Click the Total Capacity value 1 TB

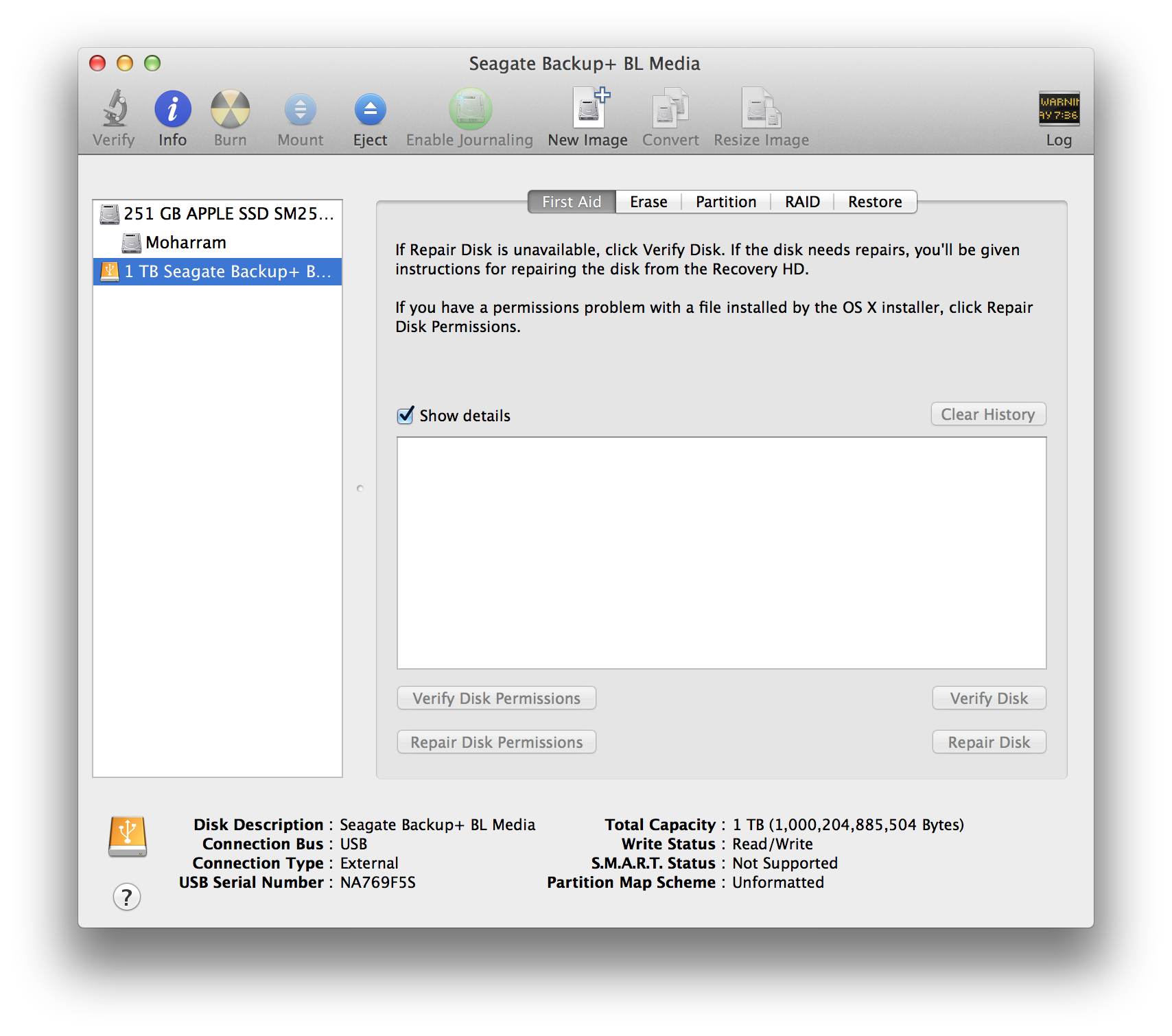848,825
